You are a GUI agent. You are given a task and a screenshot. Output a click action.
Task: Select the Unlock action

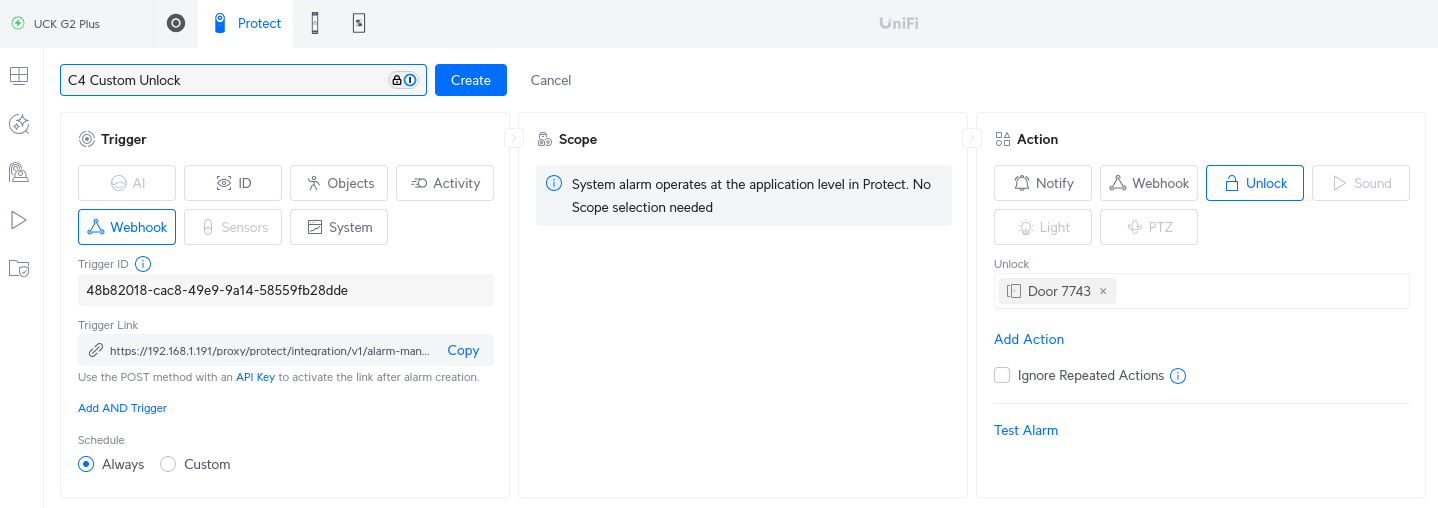1255,183
